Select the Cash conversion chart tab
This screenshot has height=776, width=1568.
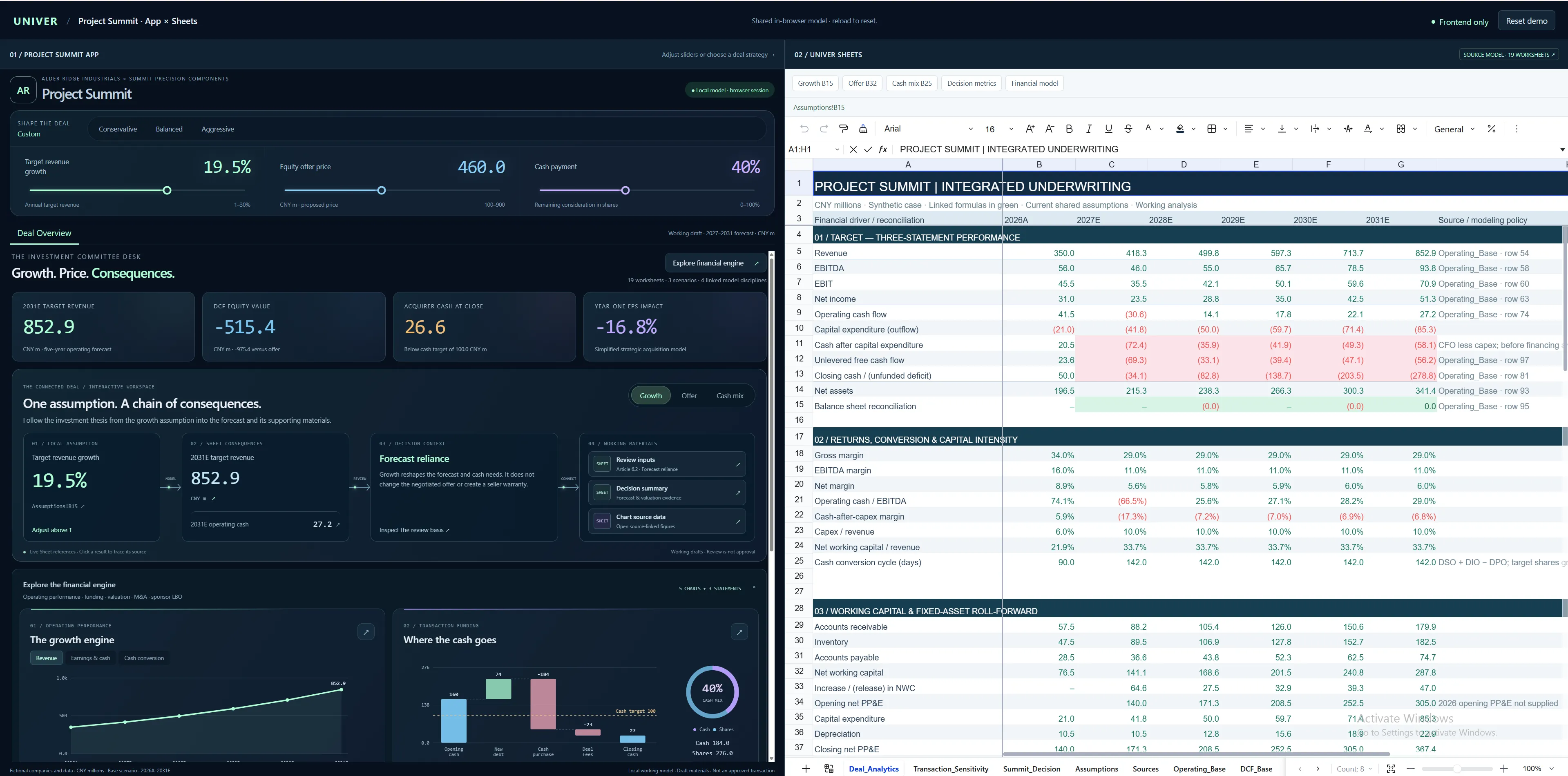[144, 658]
